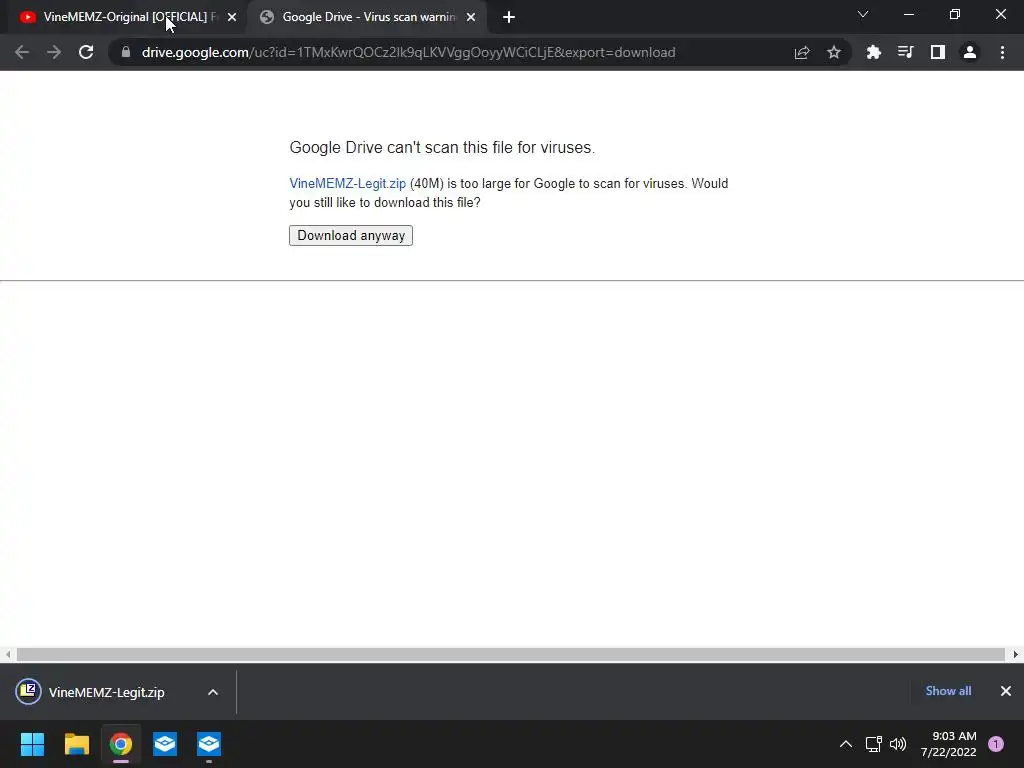Bookmark this page with the star icon
1024x768 pixels.
pos(834,52)
